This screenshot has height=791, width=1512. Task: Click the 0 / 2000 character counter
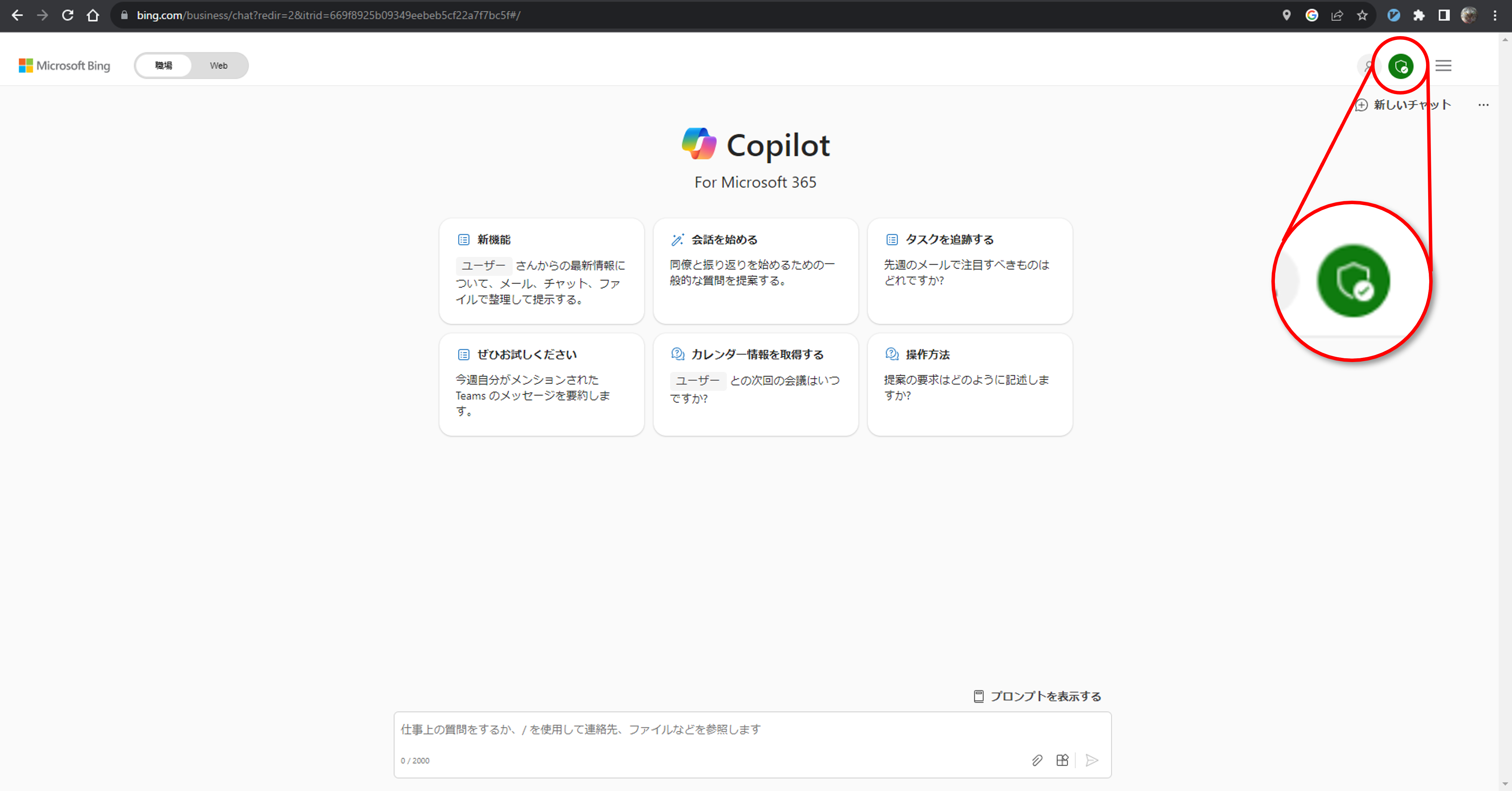(x=415, y=761)
